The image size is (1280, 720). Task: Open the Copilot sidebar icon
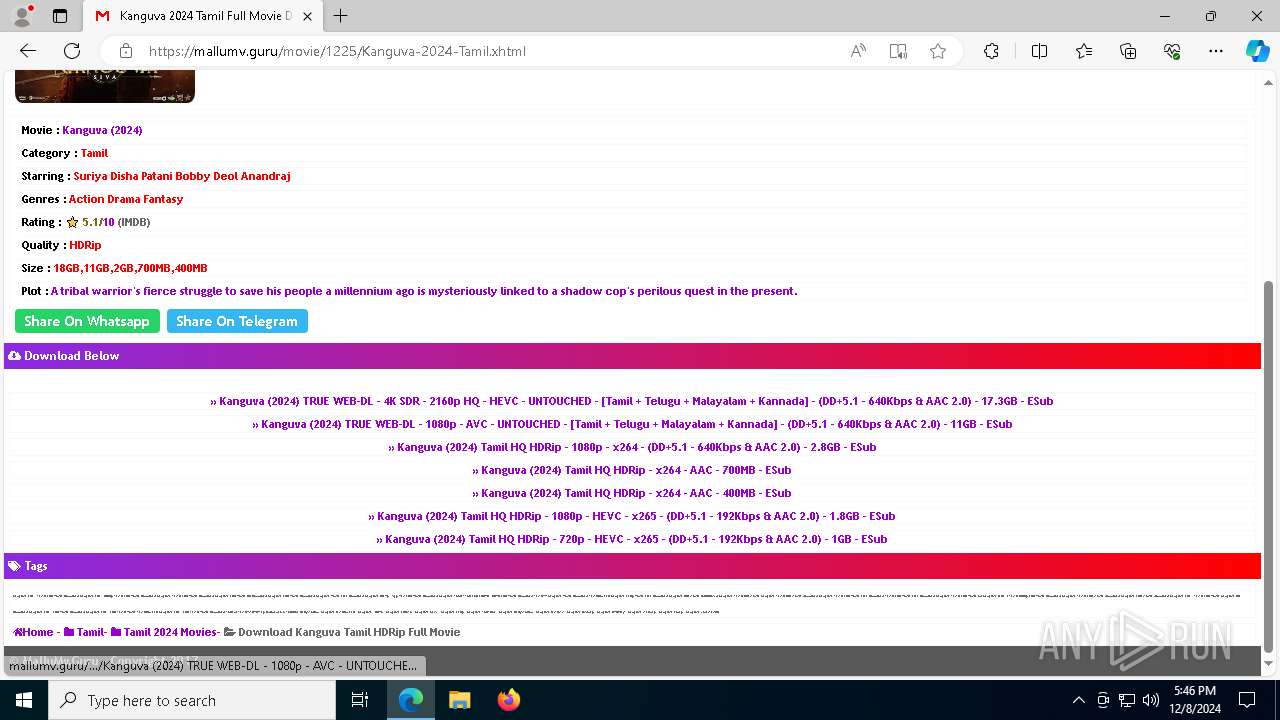pos(1257,51)
